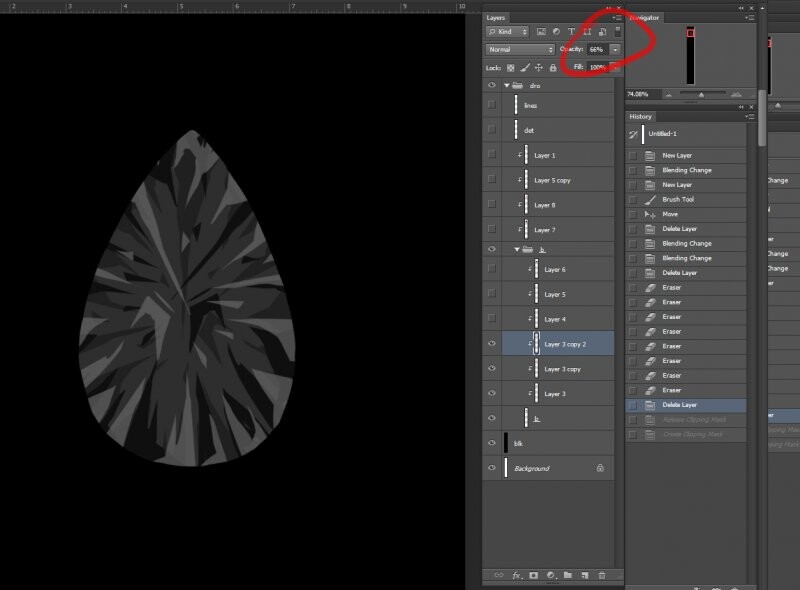Delete layer using Layers panel trash icon
The width and height of the screenshot is (800, 590).
click(601, 576)
